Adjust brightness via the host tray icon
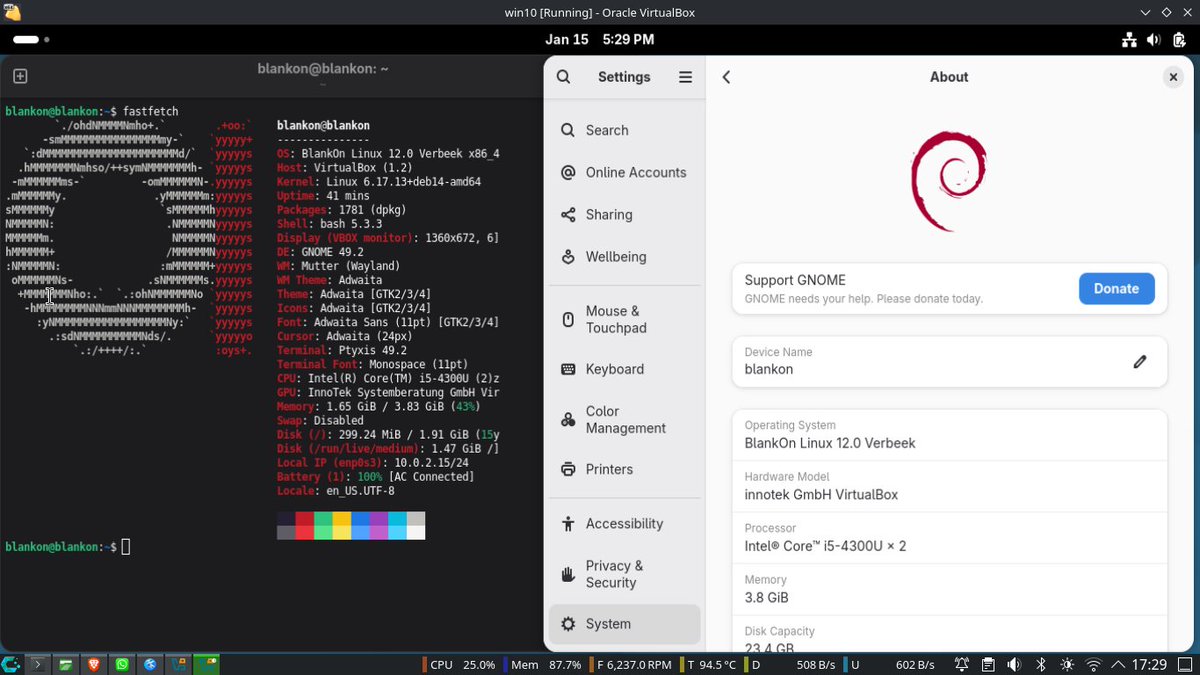This screenshot has height=675, width=1200. coord(1067,664)
